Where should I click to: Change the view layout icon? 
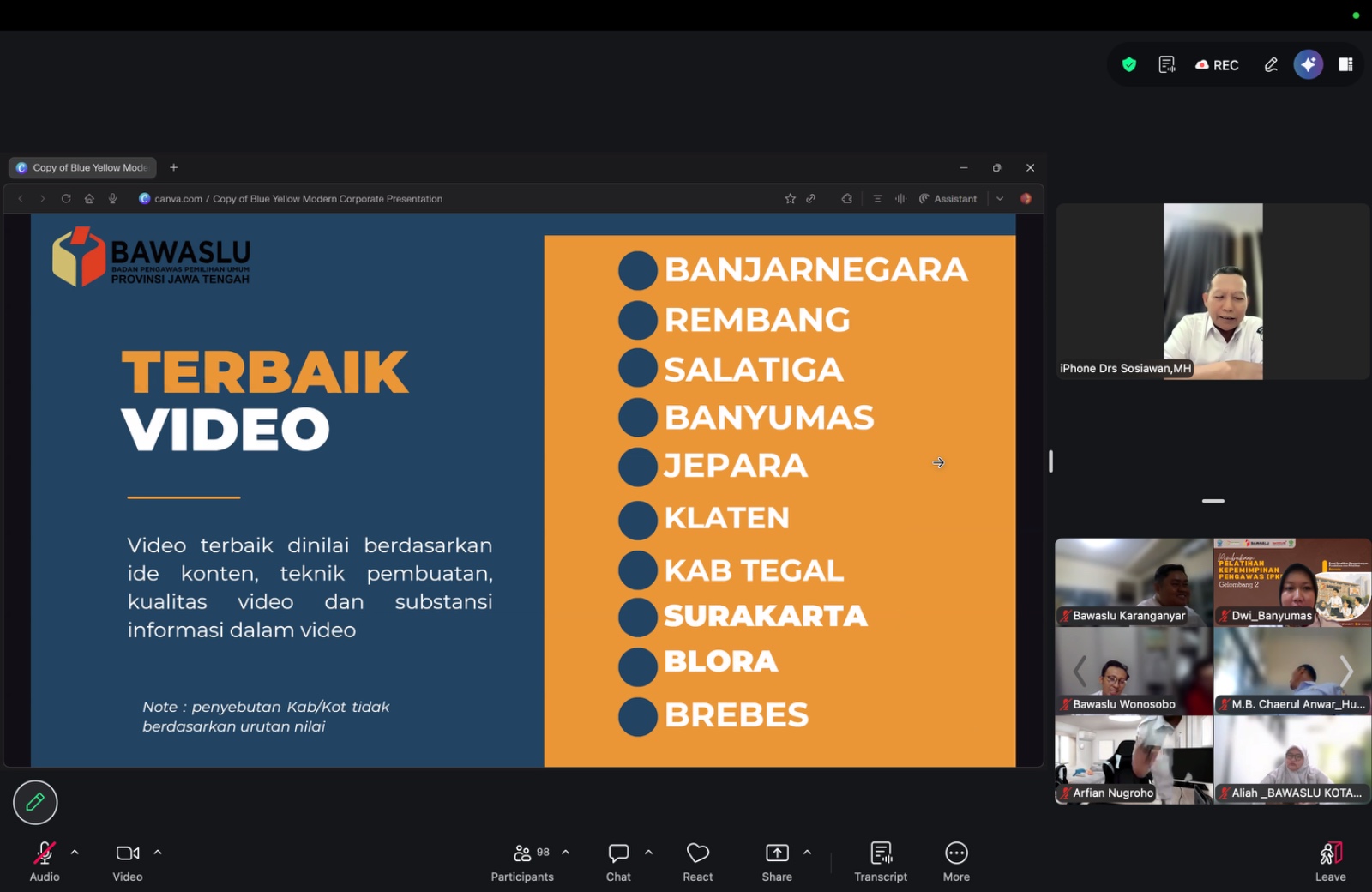(1345, 64)
